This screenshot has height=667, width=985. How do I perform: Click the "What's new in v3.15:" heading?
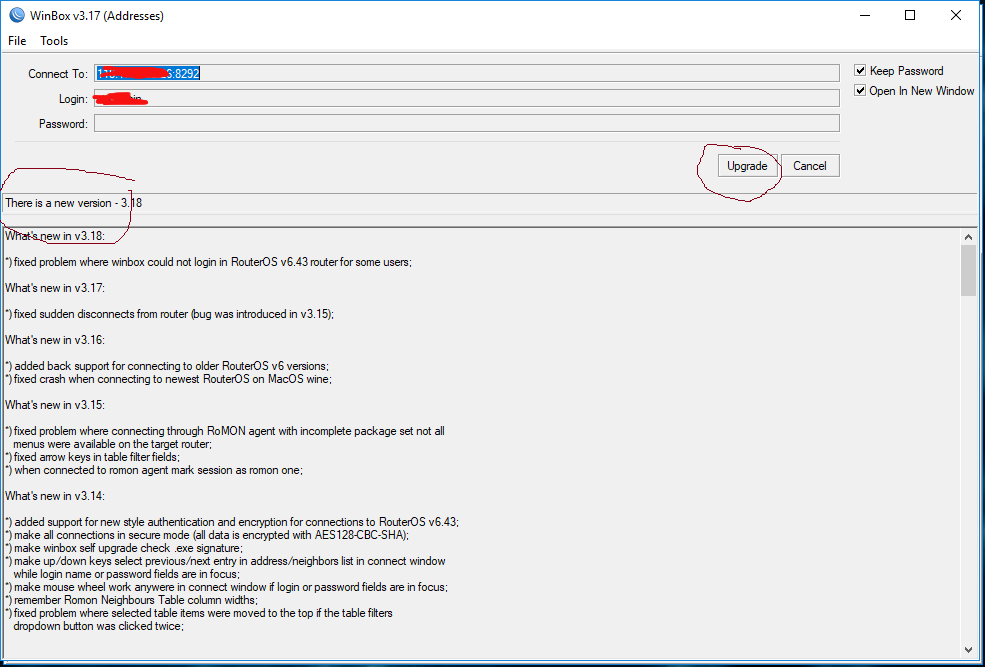pos(55,405)
